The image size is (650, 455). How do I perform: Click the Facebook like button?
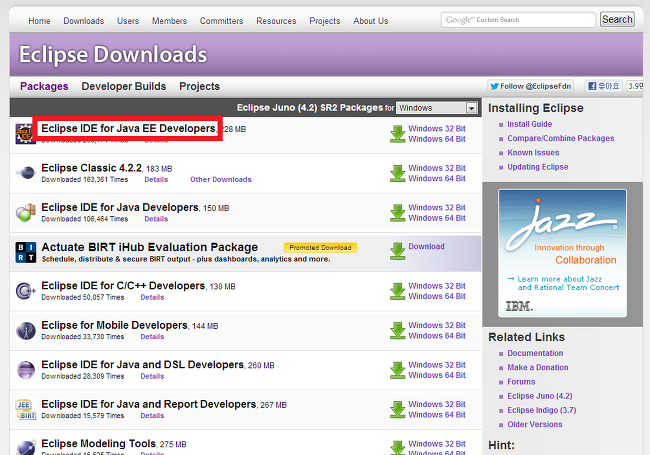point(603,86)
